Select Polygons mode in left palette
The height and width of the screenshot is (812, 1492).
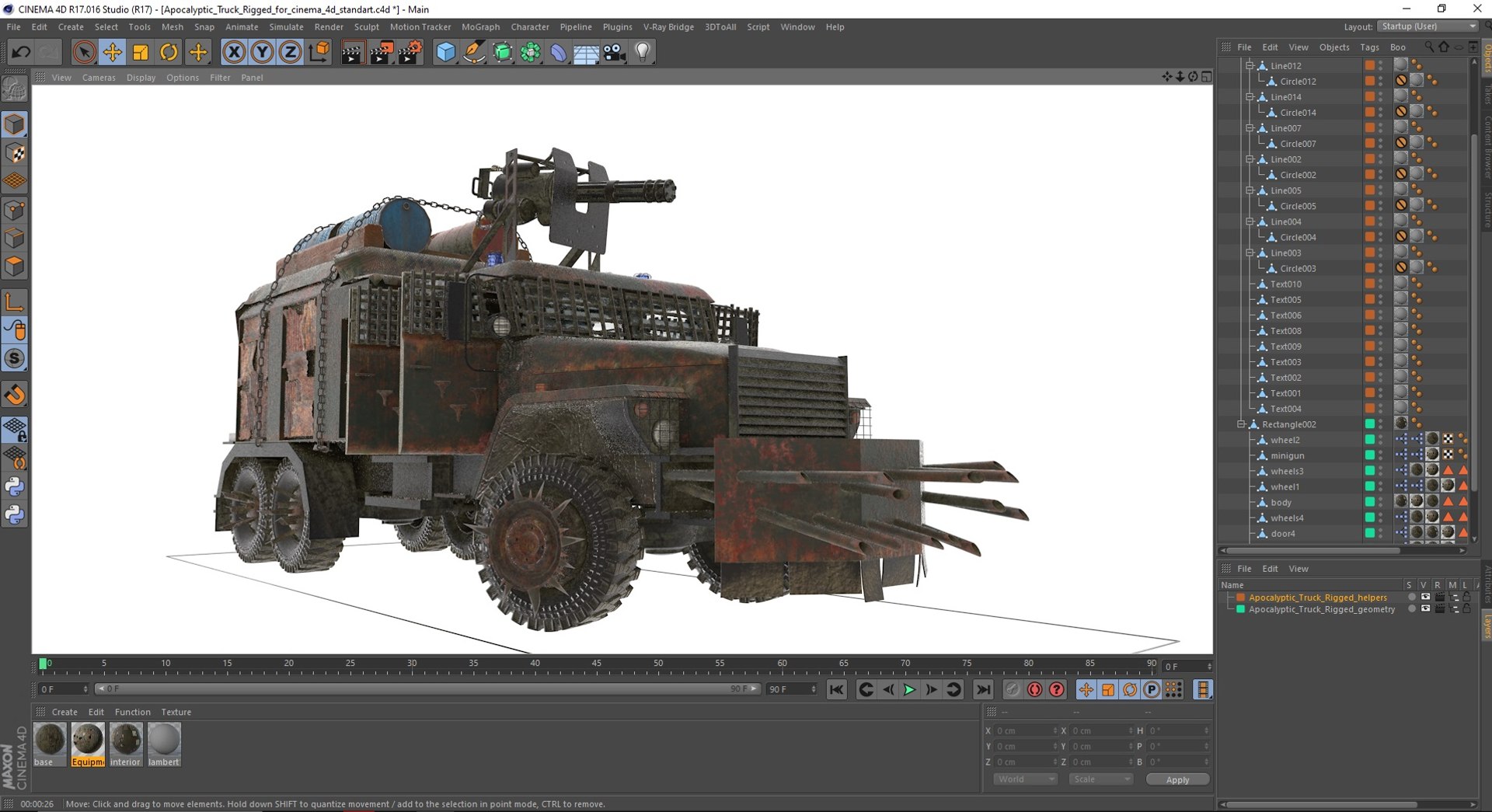15,267
